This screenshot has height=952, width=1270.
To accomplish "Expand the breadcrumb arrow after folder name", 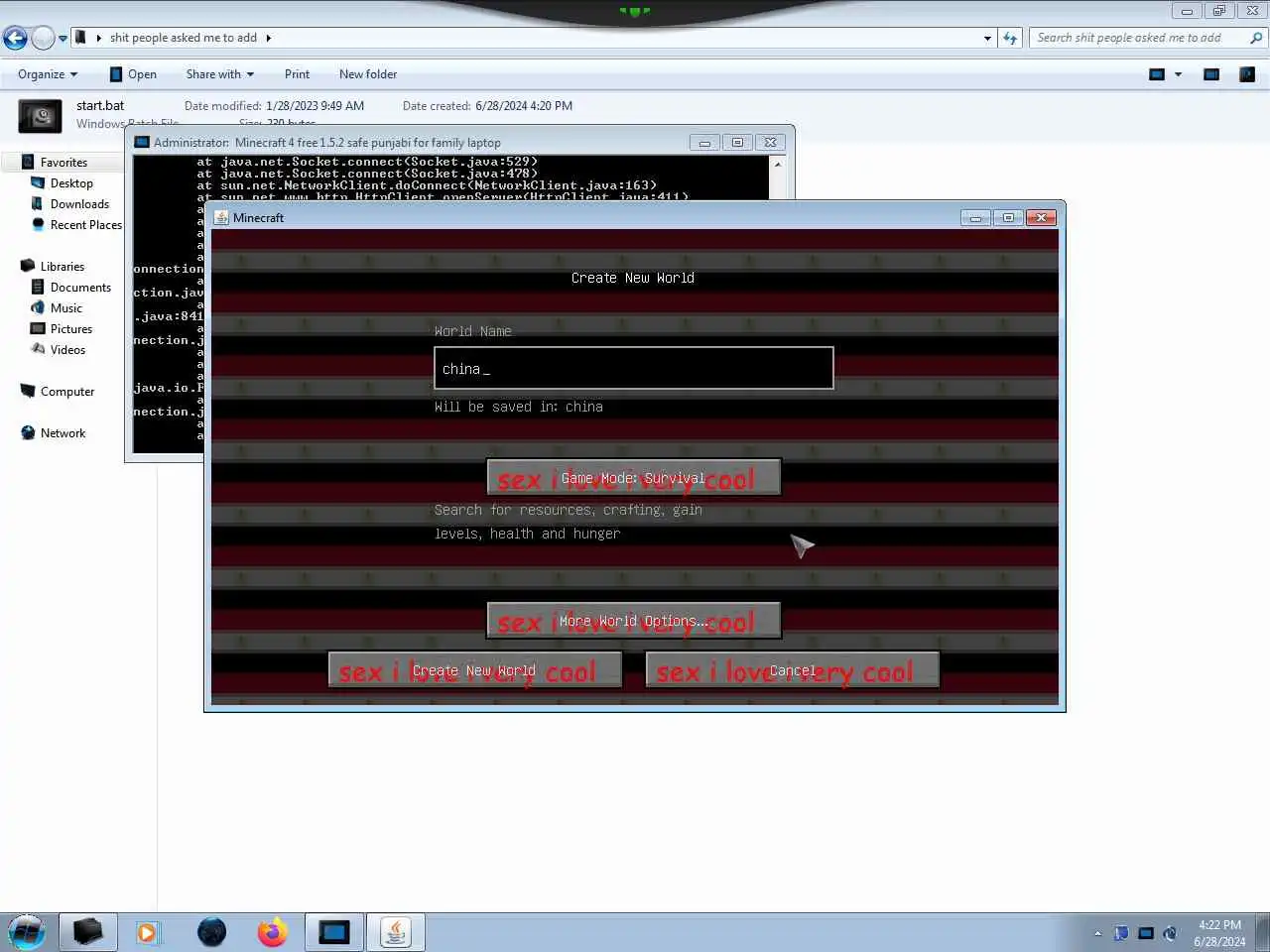I will click(x=268, y=38).
